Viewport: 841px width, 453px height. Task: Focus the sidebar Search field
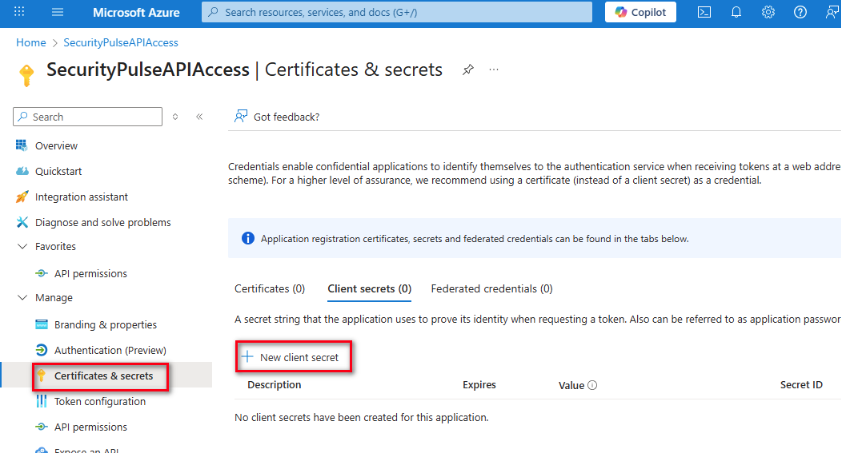(88, 116)
